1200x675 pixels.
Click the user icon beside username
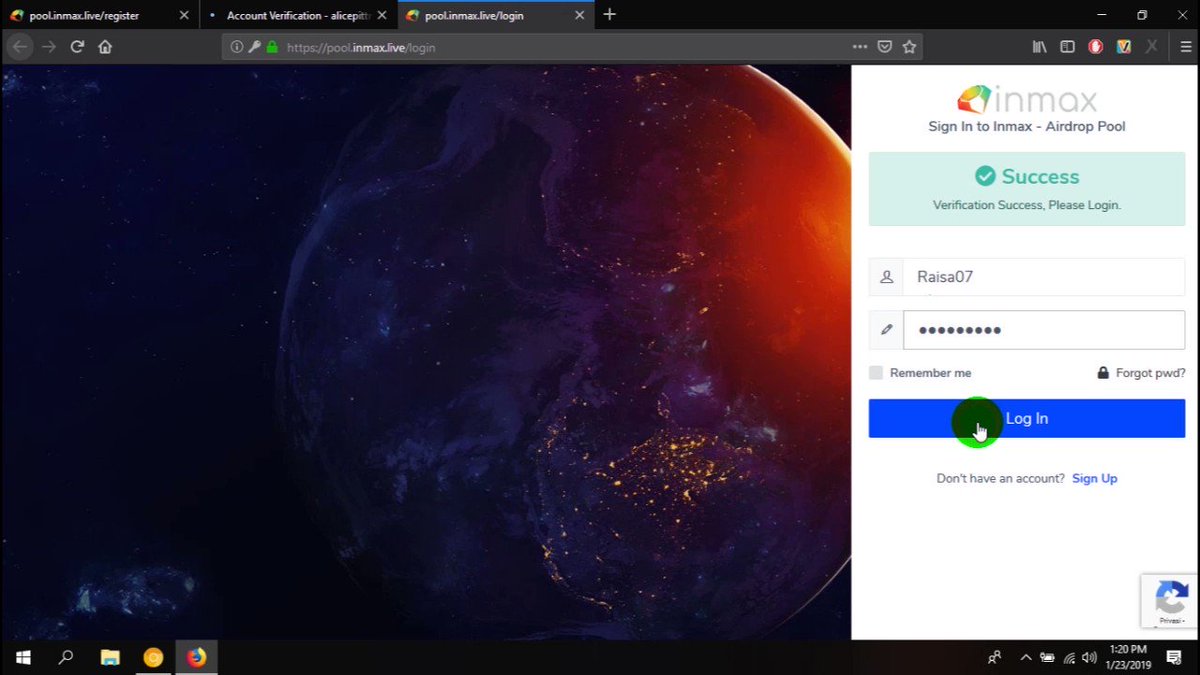pyautogui.click(x=886, y=277)
